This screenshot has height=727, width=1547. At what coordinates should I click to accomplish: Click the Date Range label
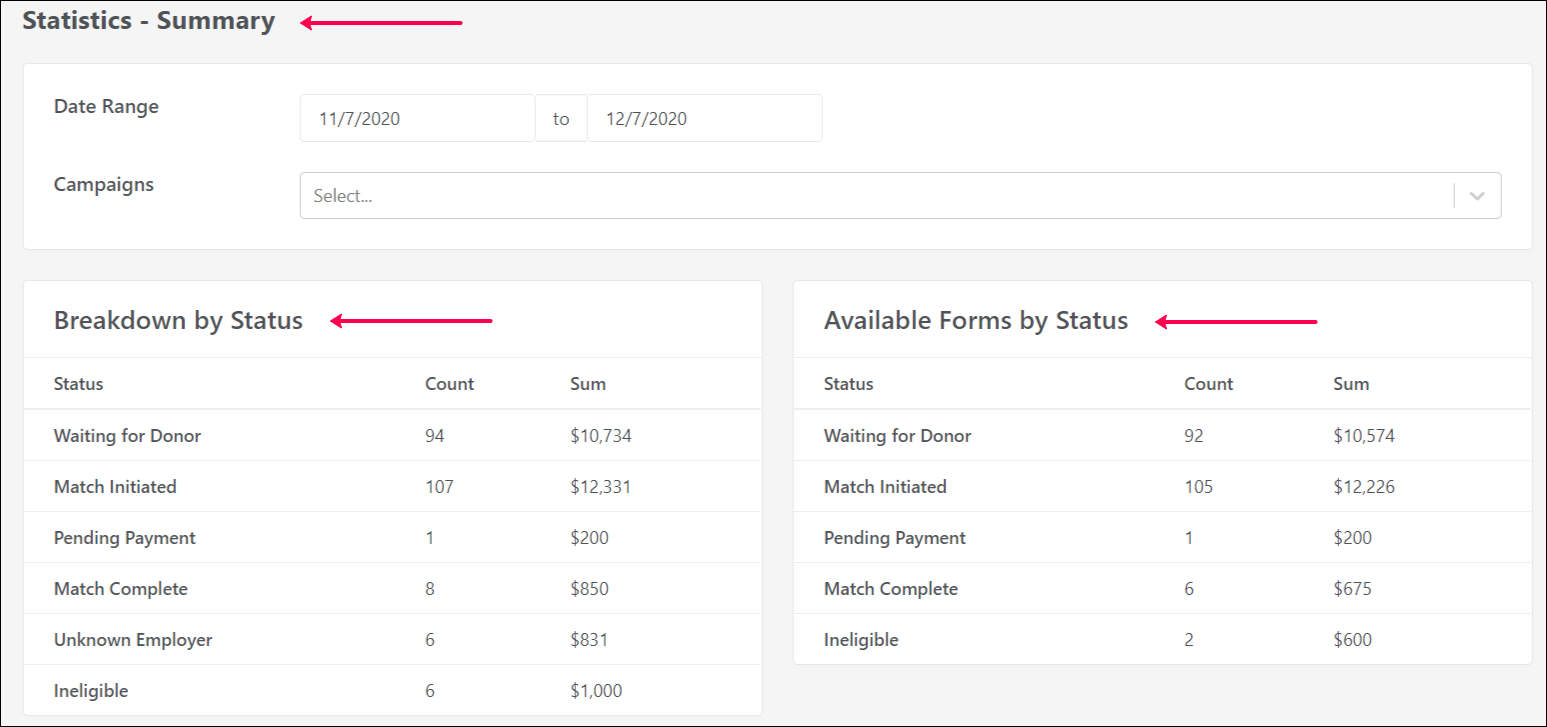[106, 107]
